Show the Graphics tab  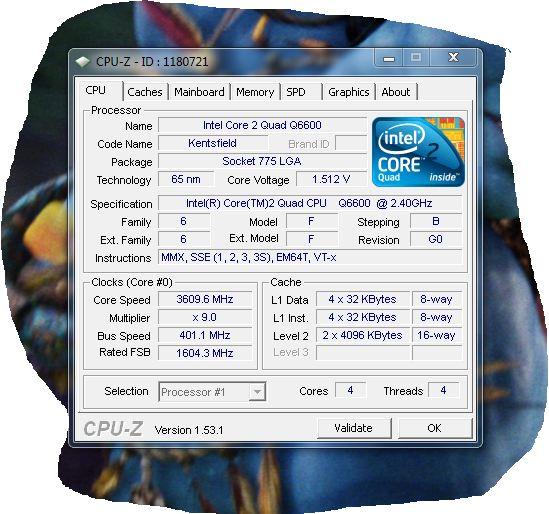[x=349, y=92]
